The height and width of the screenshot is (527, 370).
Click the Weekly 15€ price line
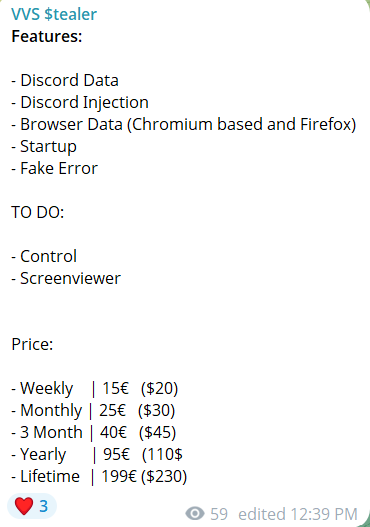95,389
